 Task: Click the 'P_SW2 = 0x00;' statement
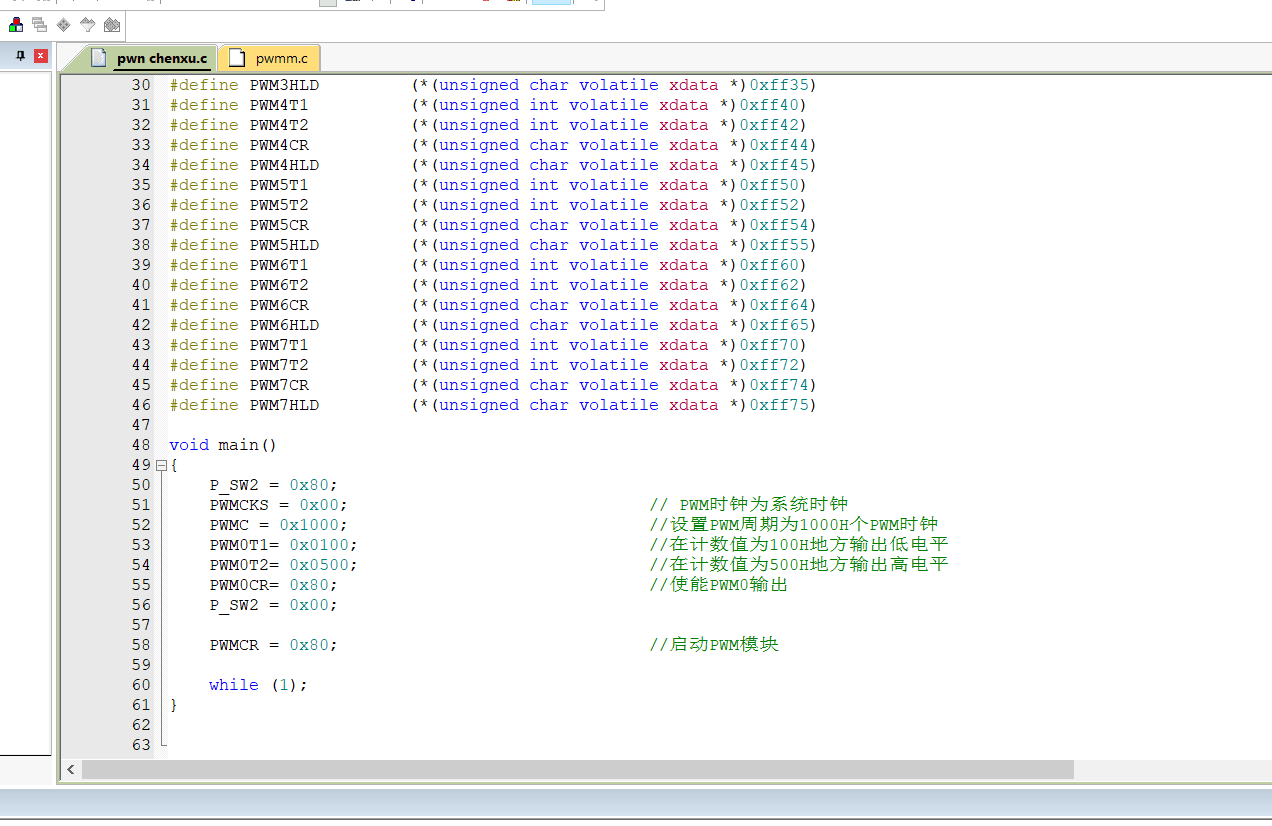pyautogui.click(x=273, y=605)
